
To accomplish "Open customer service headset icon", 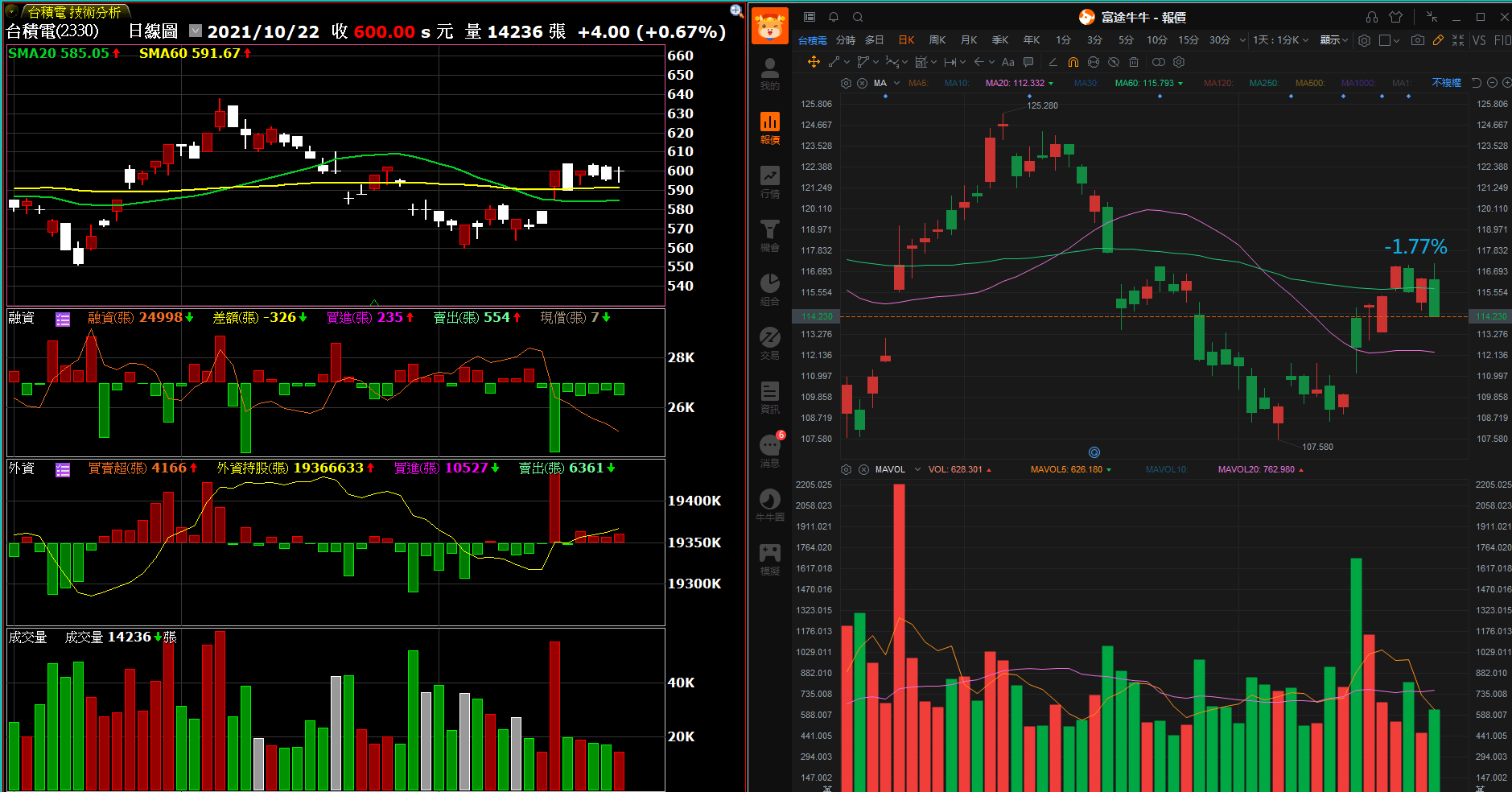I will point(1372,17).
